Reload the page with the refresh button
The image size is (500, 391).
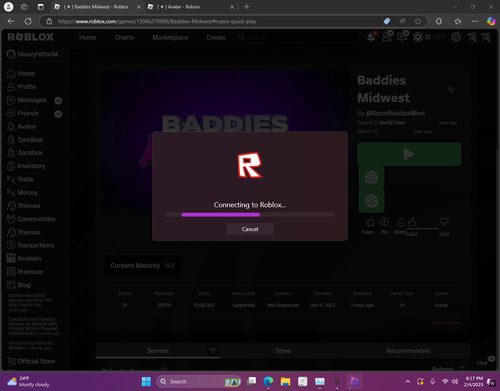pos(28,21)
